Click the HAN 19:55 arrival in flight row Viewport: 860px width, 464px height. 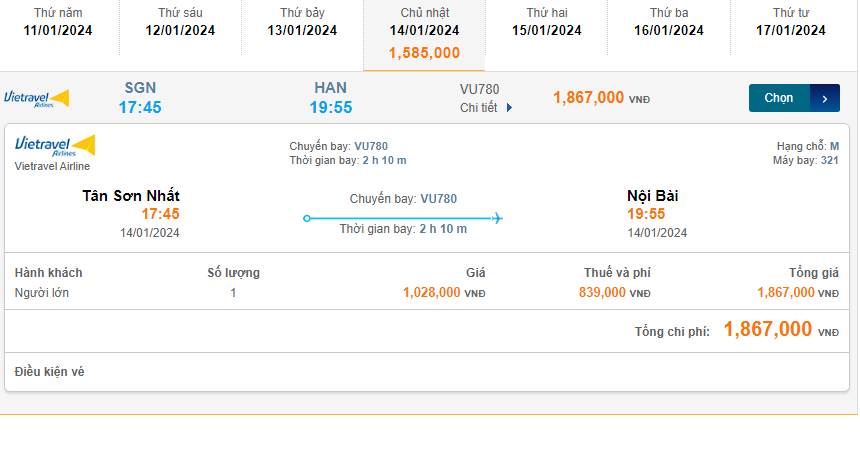(330, 98)
